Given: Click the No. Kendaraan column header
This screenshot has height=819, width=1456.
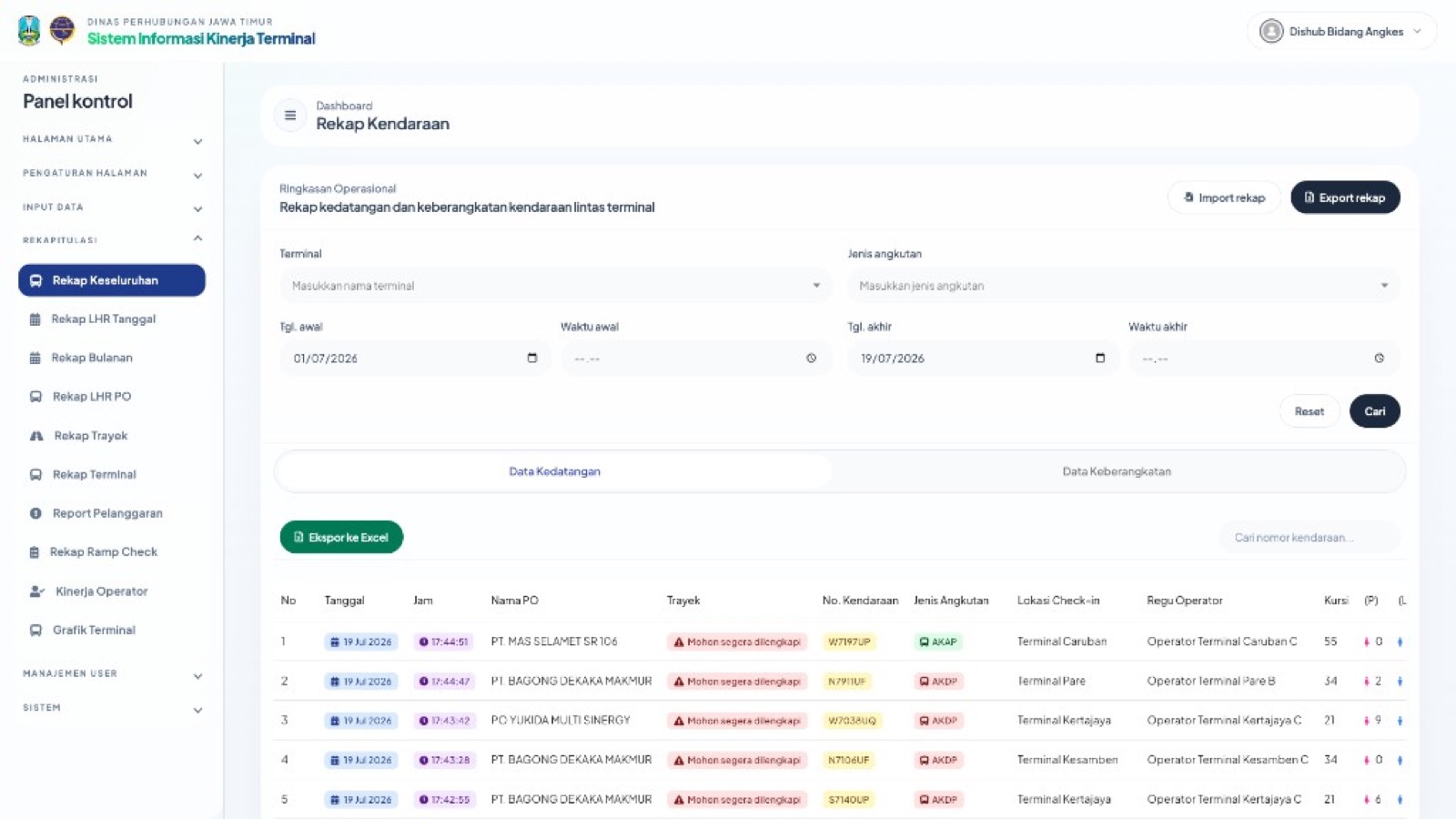Looking at the screenshot, I should 860,601.
